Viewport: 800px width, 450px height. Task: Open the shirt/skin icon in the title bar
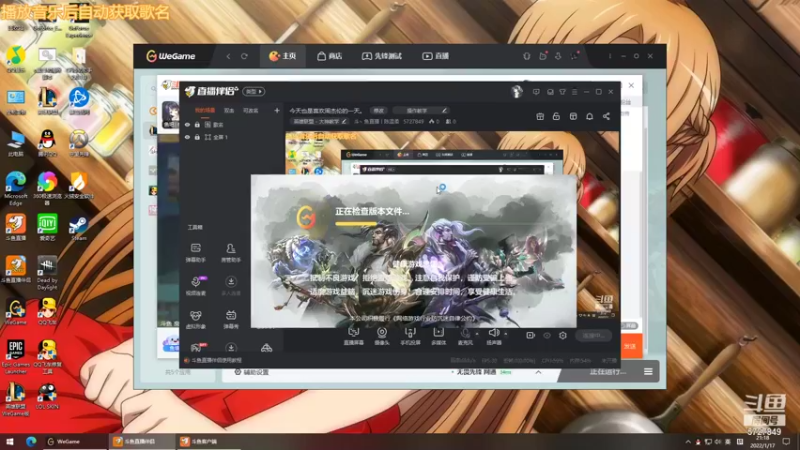[562, 92]
